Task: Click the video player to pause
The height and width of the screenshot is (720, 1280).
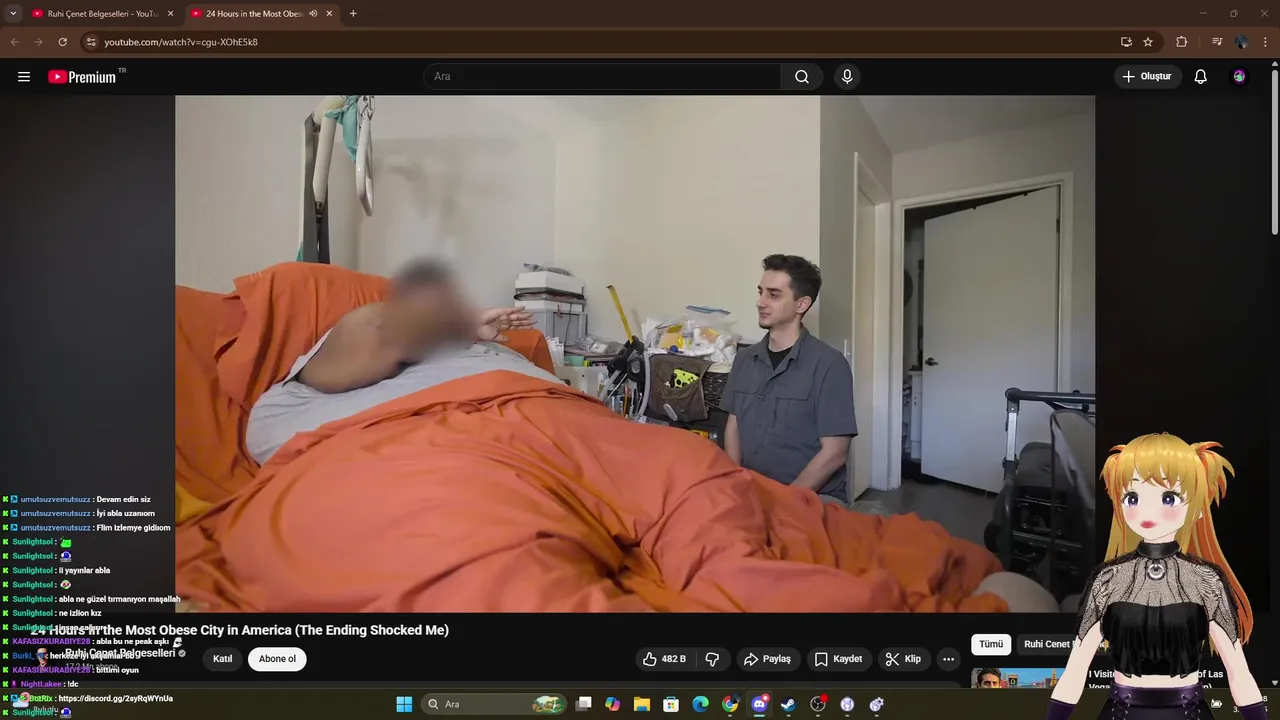Action: click(635, 354)
